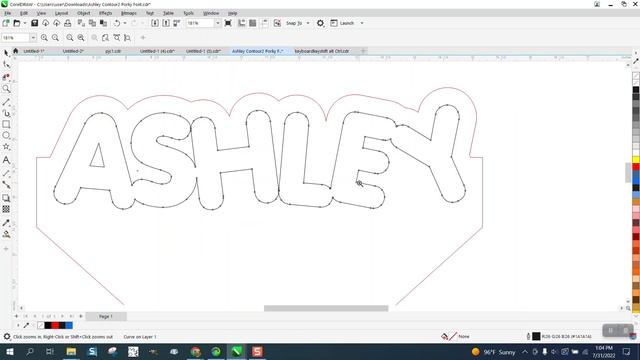640x360 pixels.
Task: Click the Save icon
Action: coord(35,23)
